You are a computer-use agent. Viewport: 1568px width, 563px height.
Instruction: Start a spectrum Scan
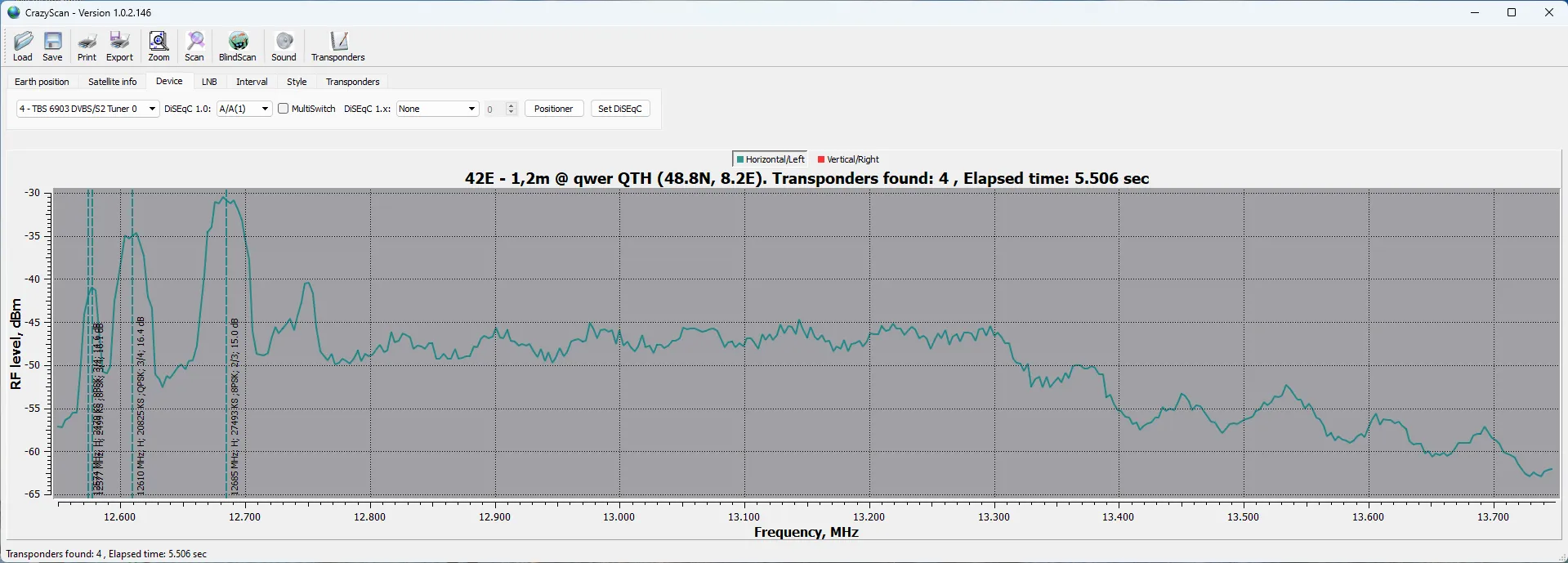pyautogui.click(x=194, y=46)
